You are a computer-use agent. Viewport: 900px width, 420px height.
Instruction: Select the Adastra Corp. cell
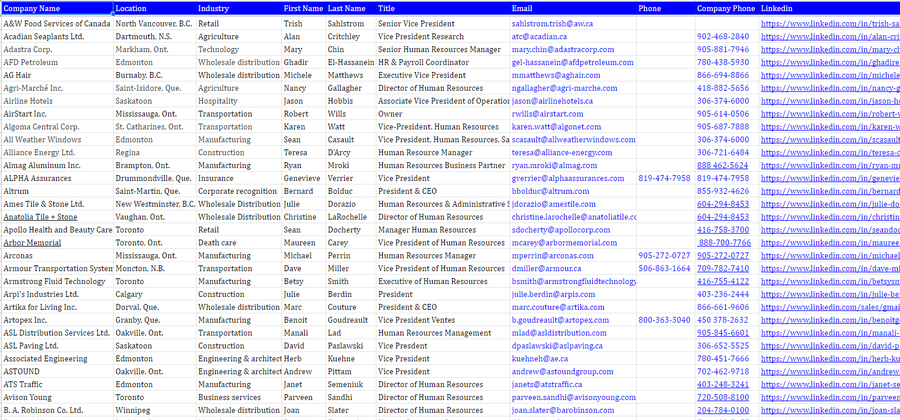click(x=57, y=50)
